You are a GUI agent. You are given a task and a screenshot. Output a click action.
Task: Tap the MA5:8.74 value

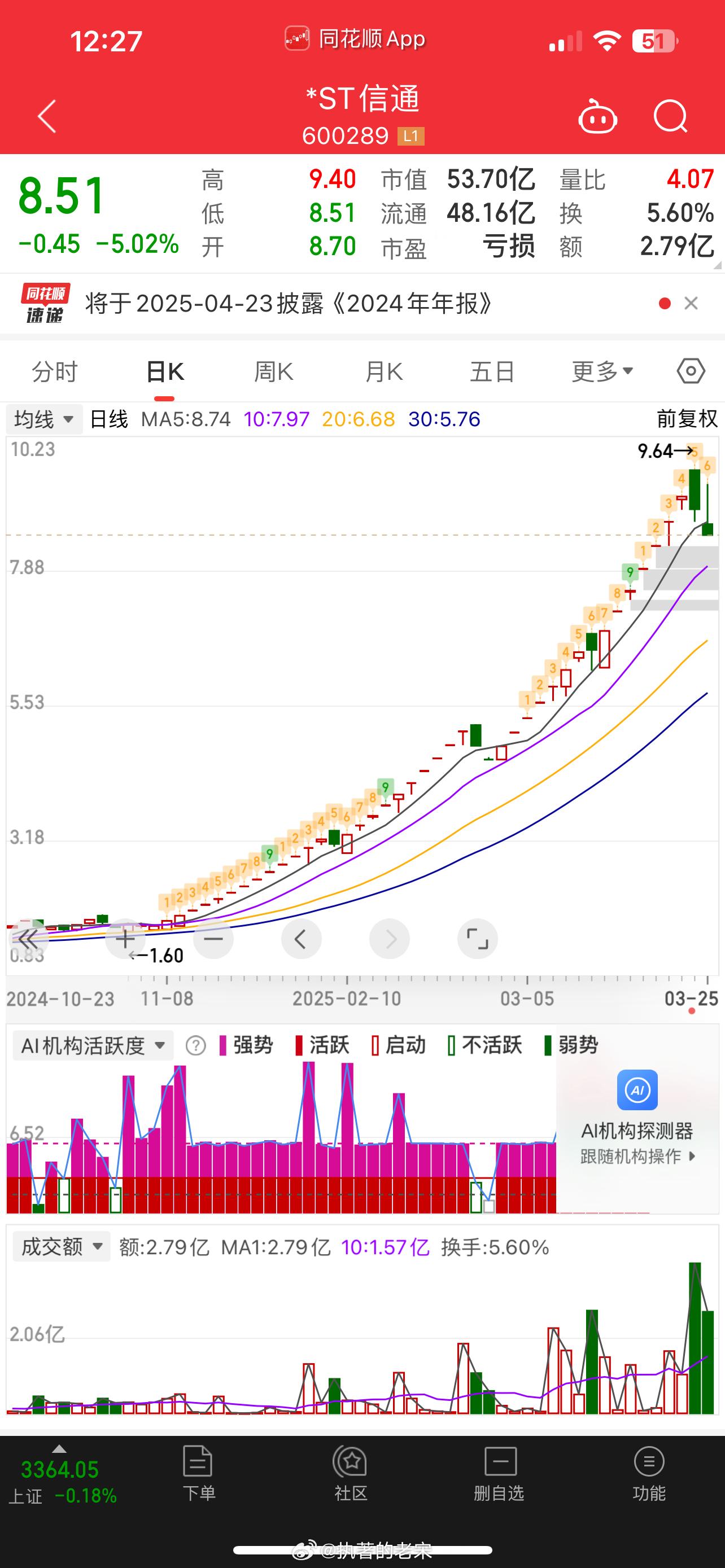point(186,419)
